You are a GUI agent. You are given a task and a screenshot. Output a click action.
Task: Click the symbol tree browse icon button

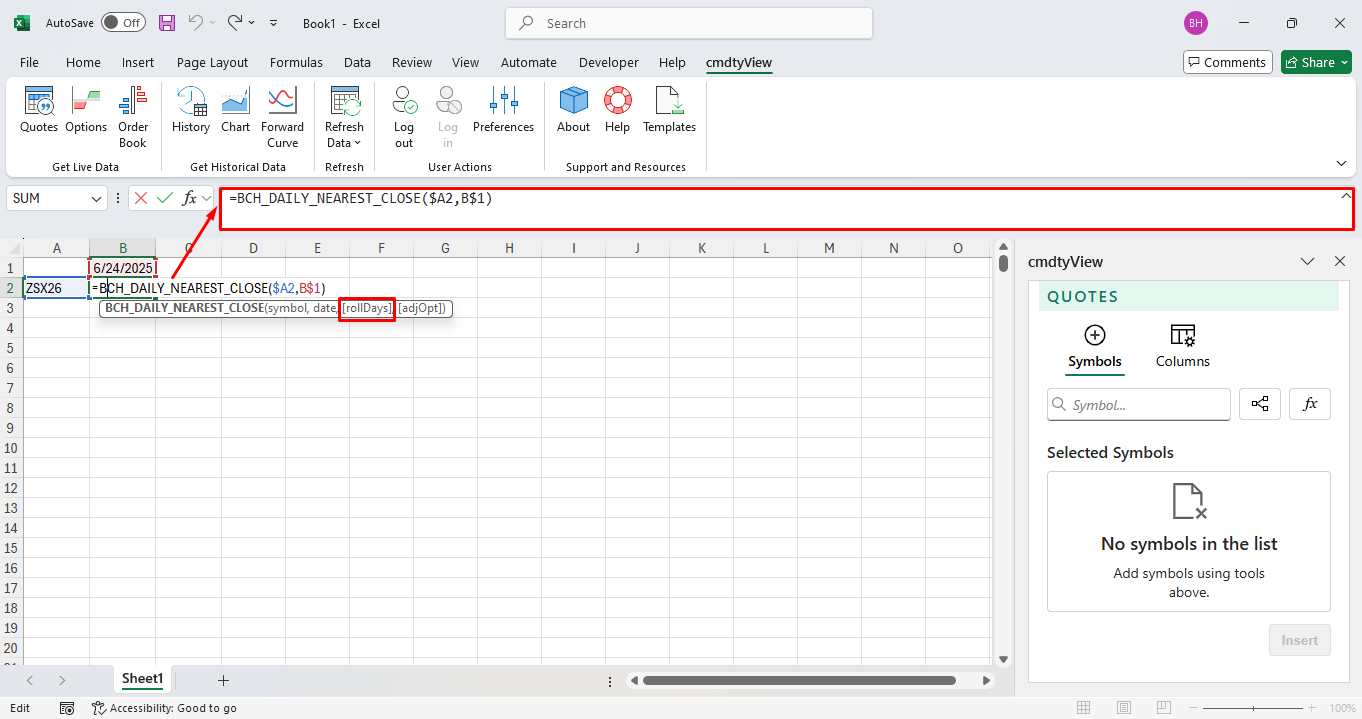(1260, 404)
